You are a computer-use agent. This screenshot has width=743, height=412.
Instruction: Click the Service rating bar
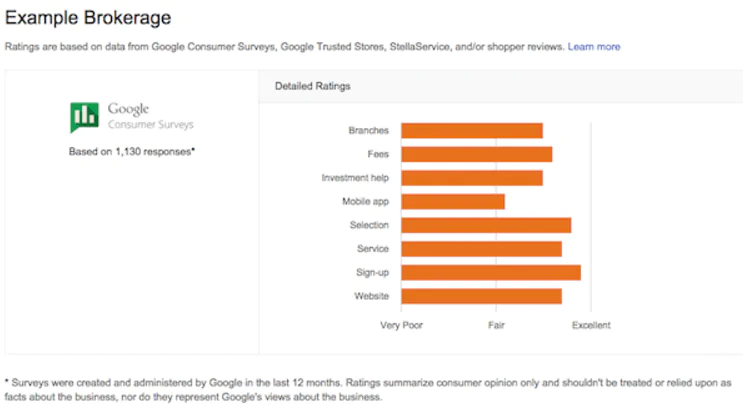click(481, 249)
